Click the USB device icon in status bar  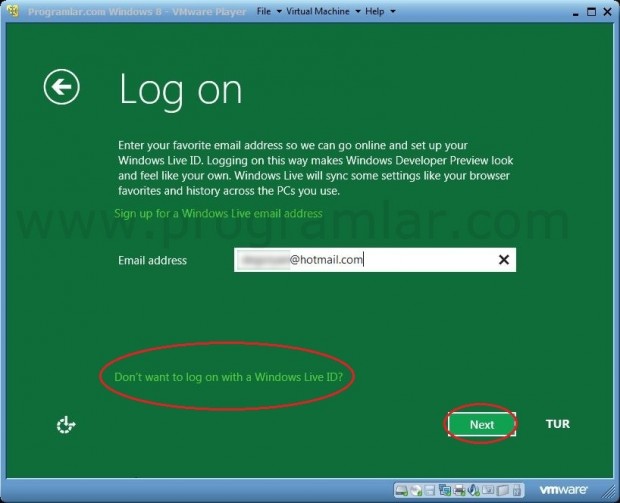tap(517, 490)
